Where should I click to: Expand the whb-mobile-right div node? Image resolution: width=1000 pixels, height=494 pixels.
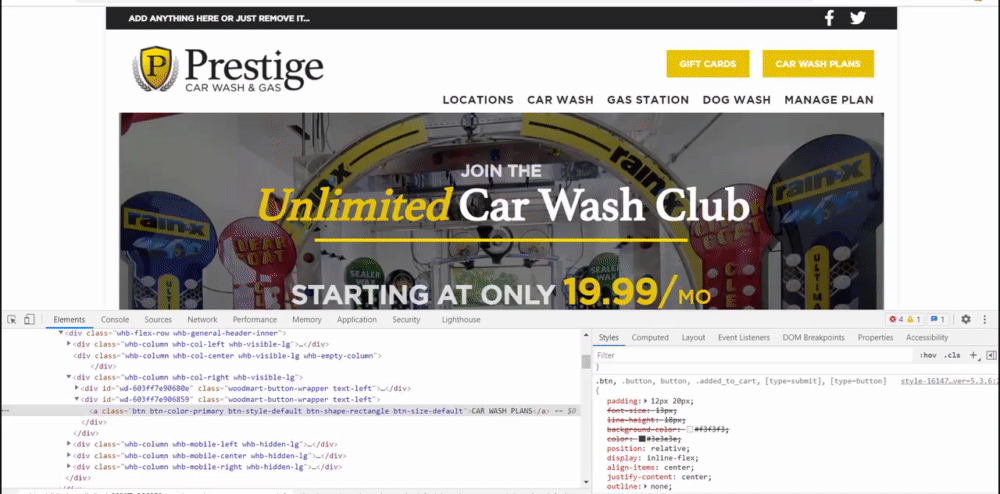point(70,467)
